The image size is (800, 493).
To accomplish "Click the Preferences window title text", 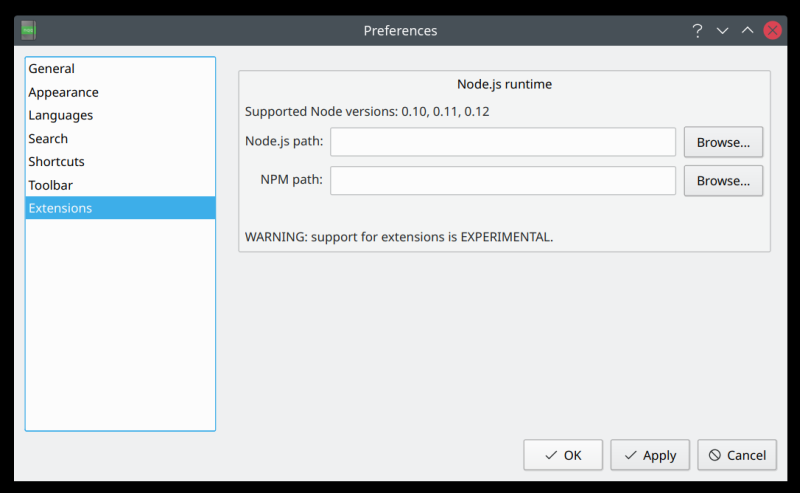I will click(400, 30).
